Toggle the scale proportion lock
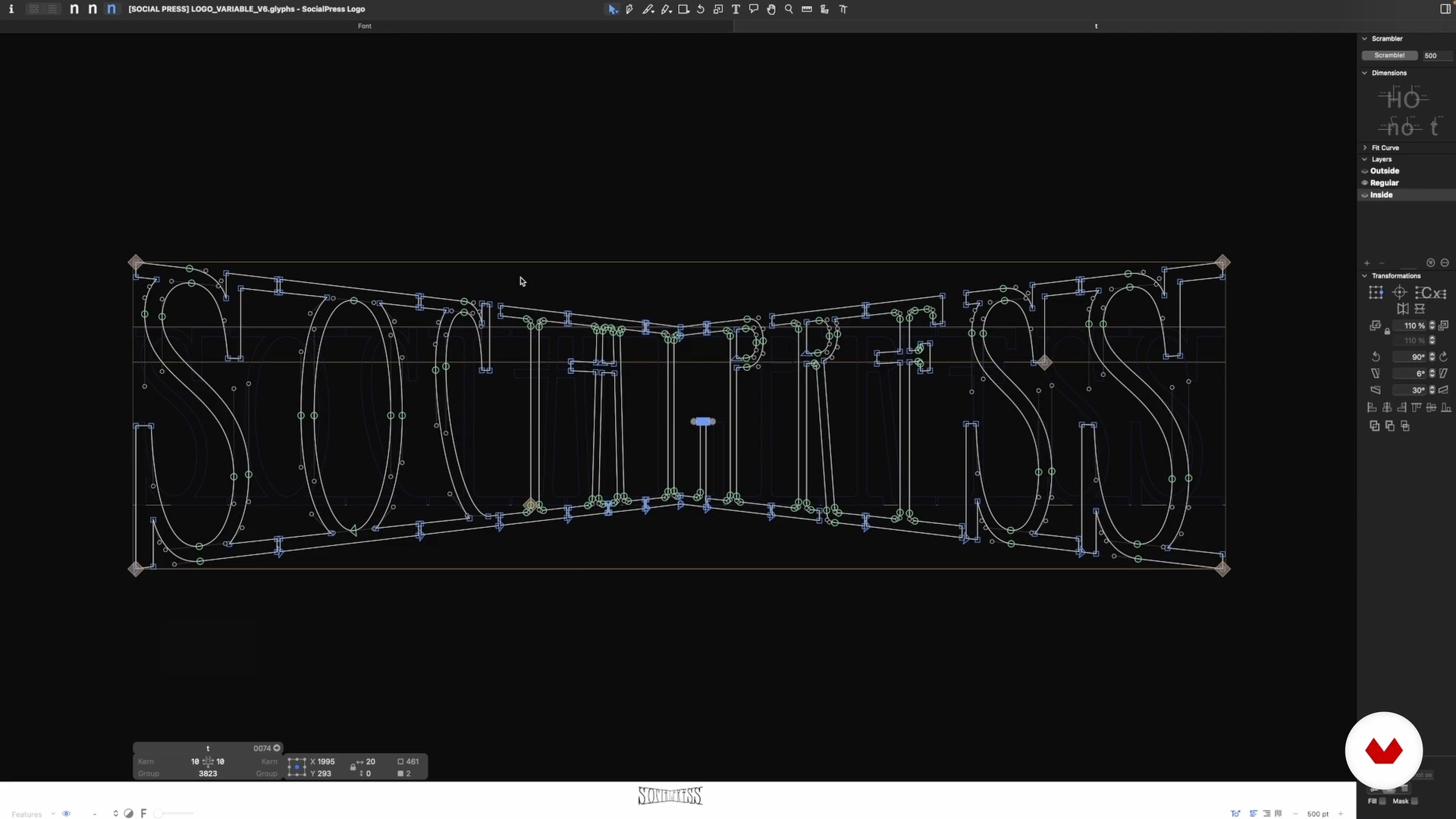 [x=1388, y=331]
